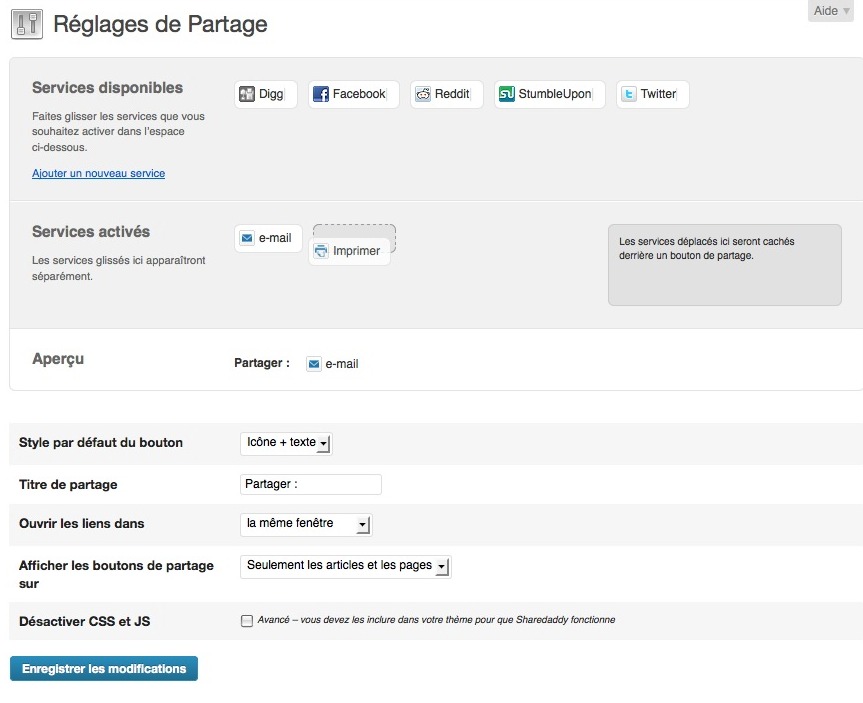Open the Aide help tab

point(830,11)
